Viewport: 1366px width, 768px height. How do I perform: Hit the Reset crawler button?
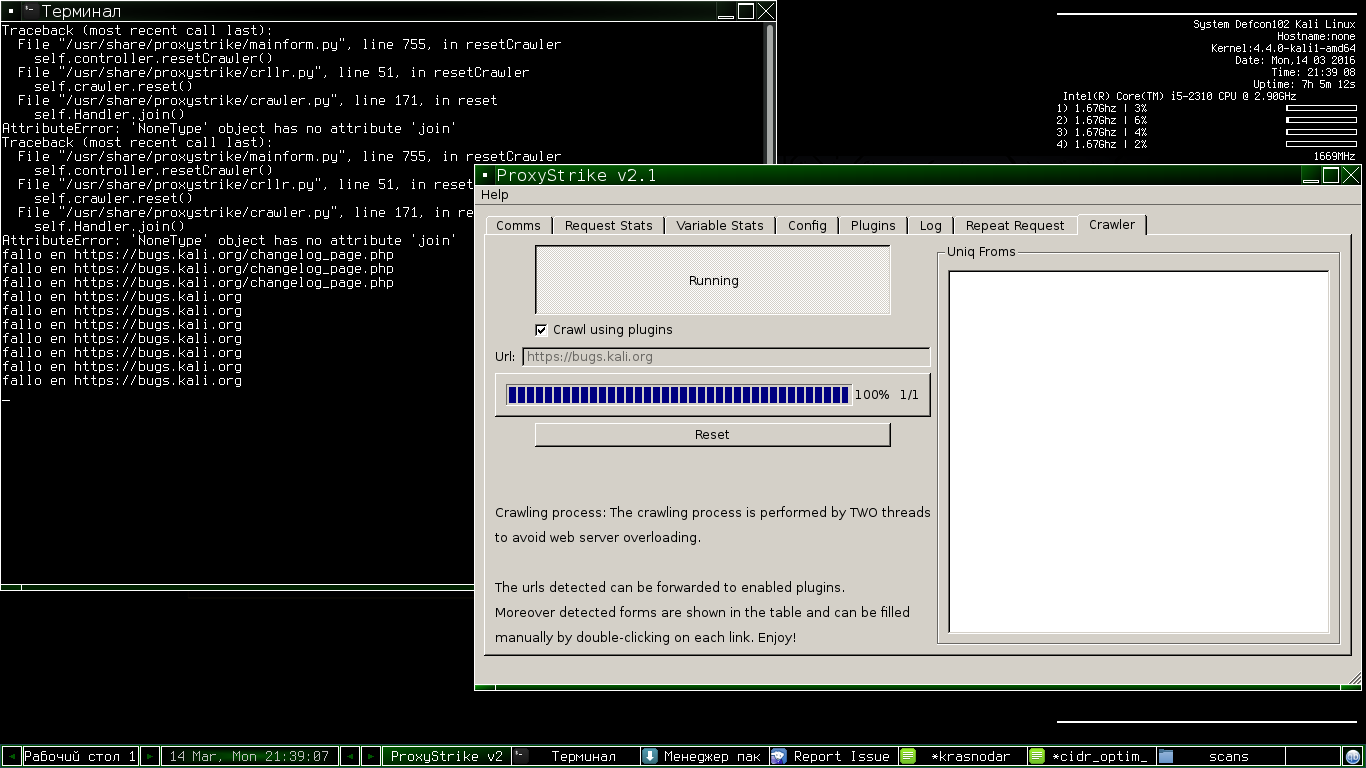(x=712, y=435)
